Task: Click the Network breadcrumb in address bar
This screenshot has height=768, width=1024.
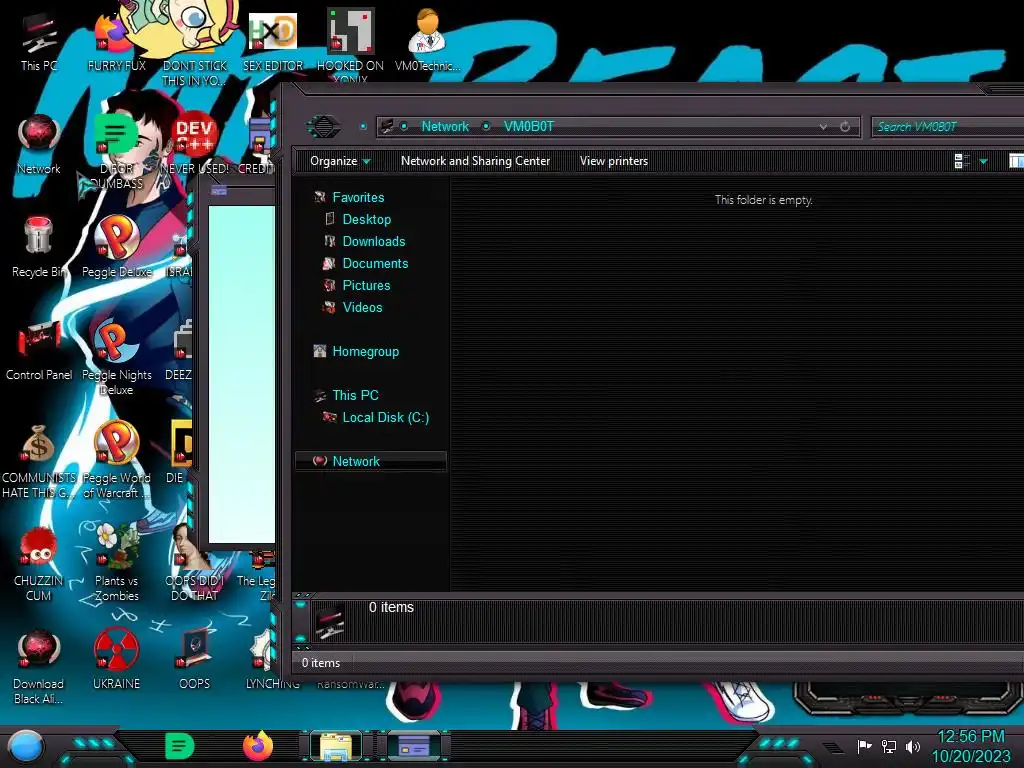Action: point(445,126)
